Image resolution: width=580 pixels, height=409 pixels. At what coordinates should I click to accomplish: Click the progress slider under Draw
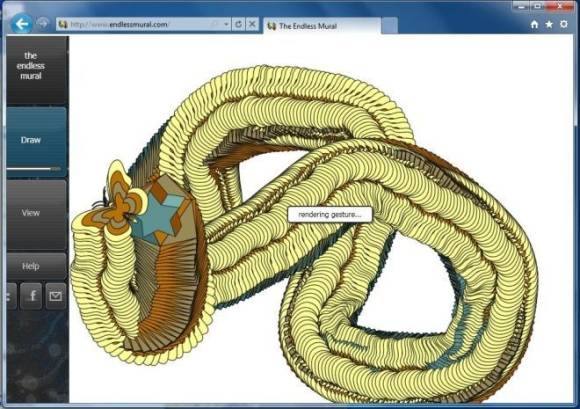point(33,169)
